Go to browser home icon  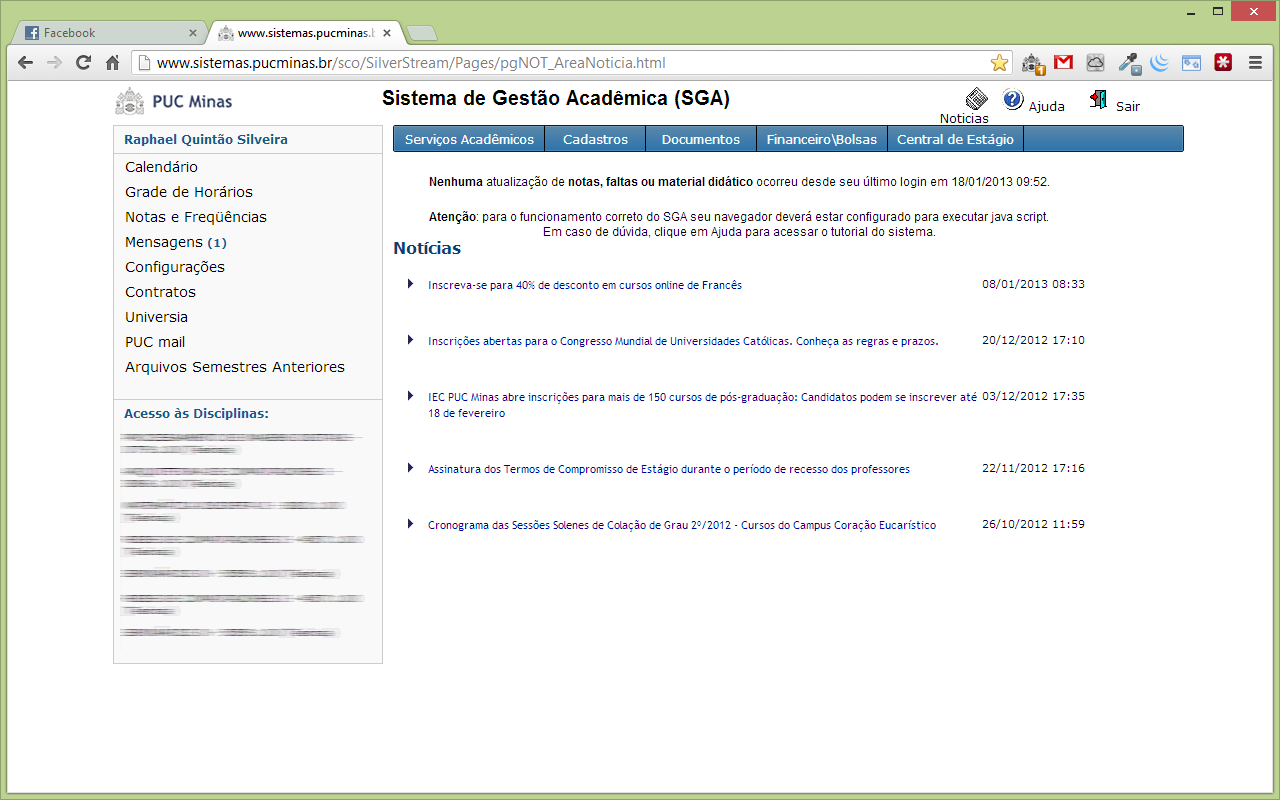click(x=112, y=62)
